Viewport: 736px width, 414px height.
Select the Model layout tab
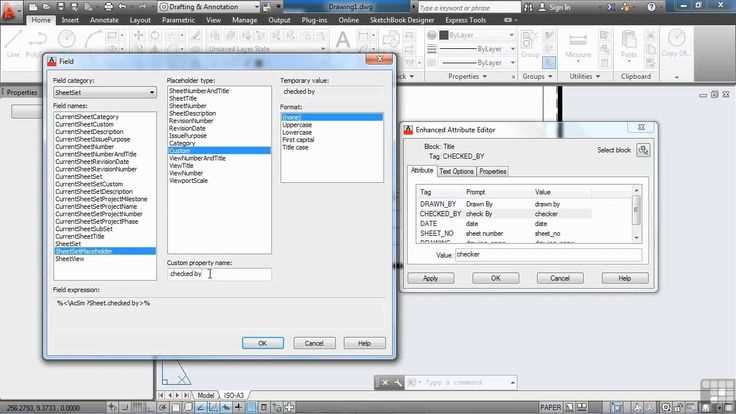[206, 396]
